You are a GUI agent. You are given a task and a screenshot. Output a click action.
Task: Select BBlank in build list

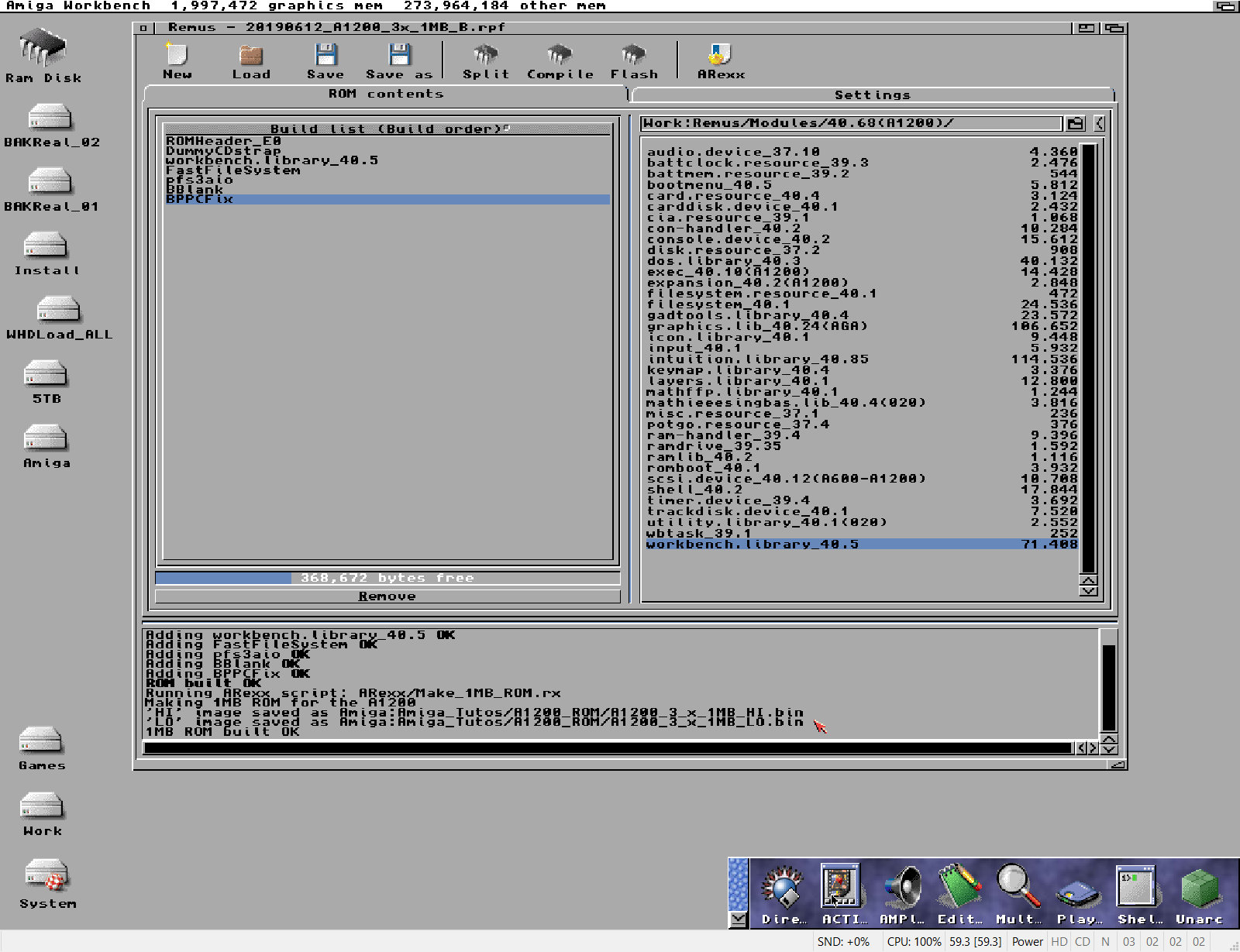coord(387,190)
